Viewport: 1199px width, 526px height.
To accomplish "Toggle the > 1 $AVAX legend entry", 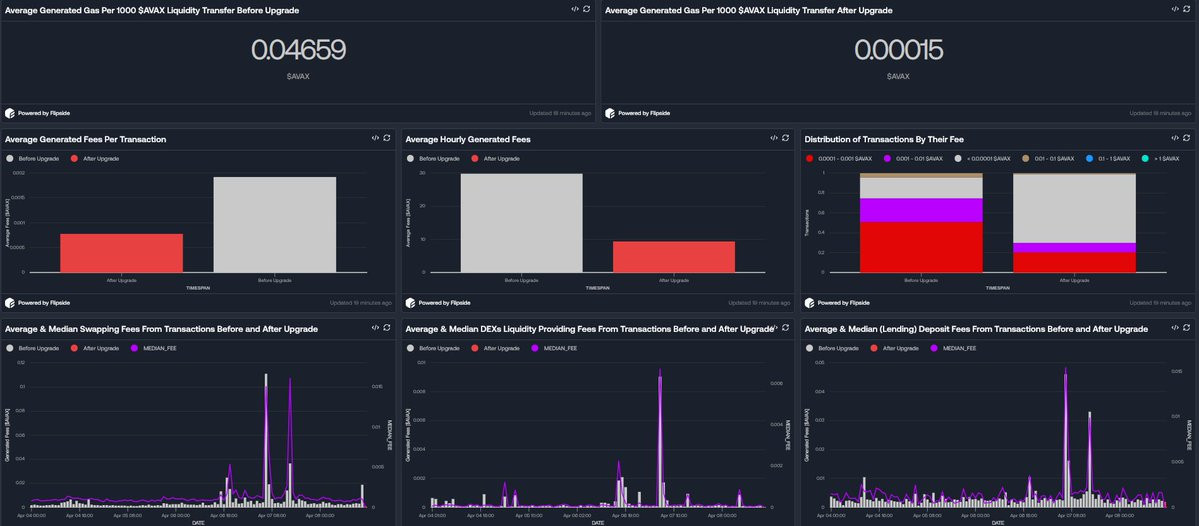I will point(1163,158).
